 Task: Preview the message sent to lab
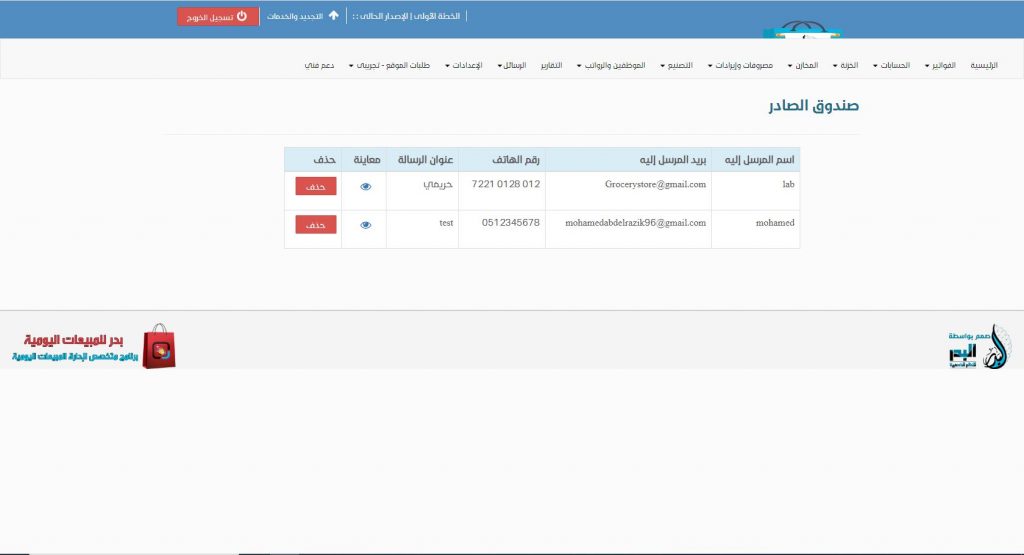pos(366,187)
